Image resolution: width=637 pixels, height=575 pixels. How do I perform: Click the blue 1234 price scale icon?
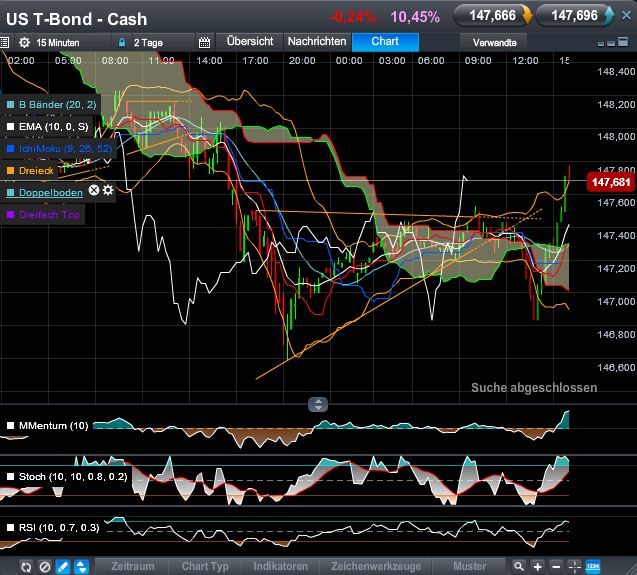[593, 566]
